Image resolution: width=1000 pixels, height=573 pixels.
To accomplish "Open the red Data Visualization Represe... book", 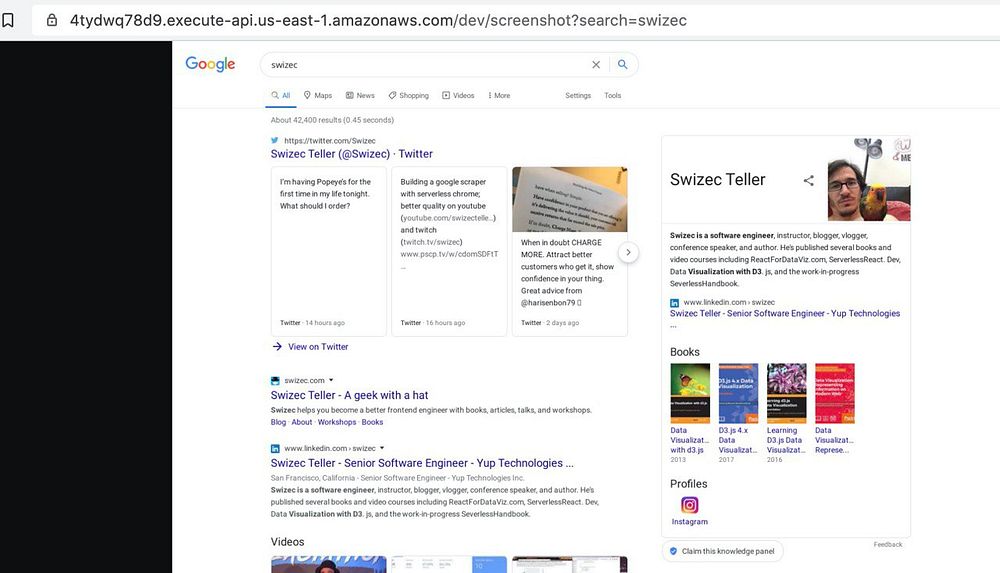I will (835, 393).
